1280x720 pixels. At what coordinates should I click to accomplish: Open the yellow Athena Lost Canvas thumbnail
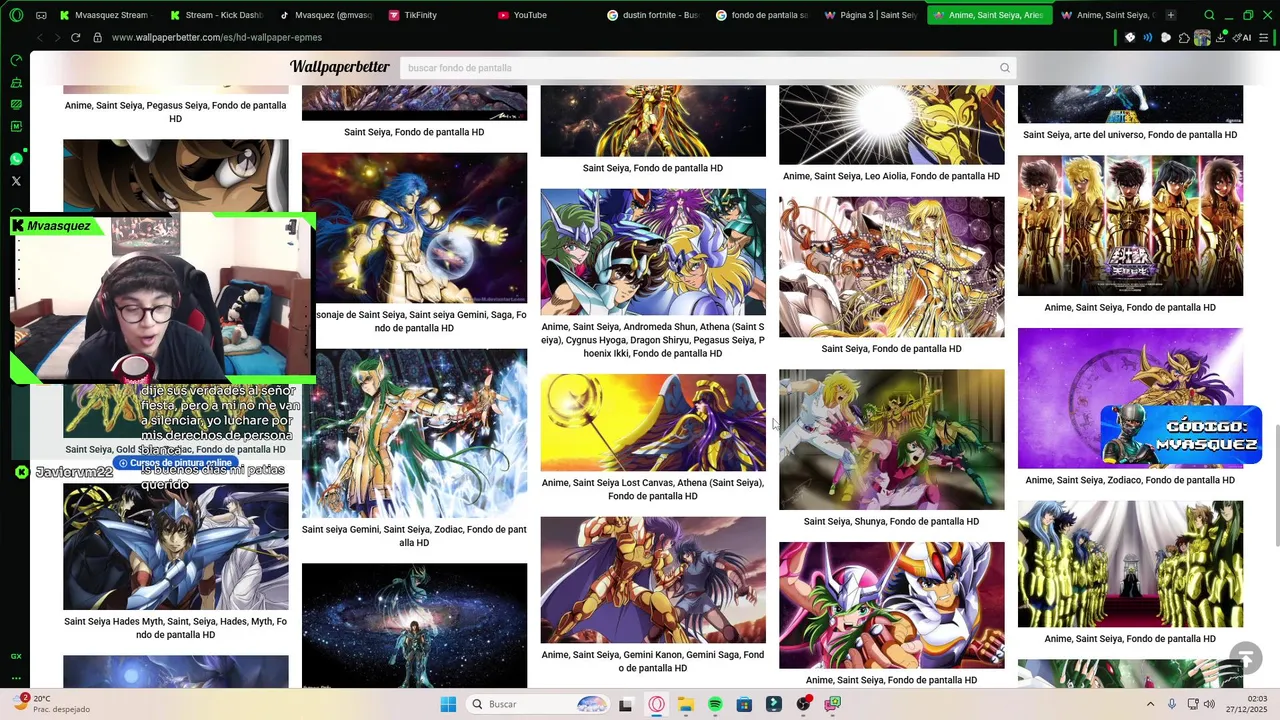pos(653,423)
